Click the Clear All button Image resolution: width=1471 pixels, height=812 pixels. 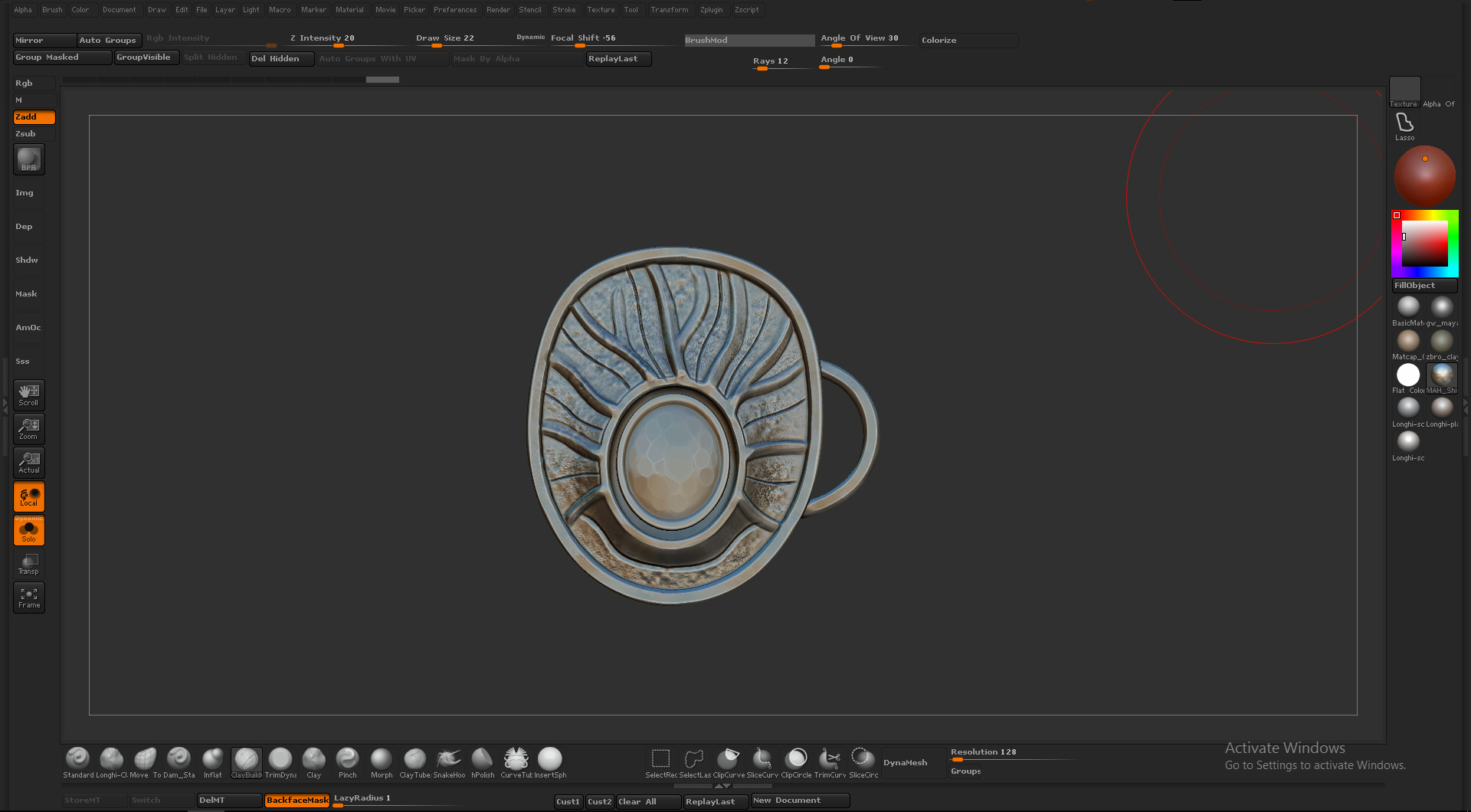point(648,802)
